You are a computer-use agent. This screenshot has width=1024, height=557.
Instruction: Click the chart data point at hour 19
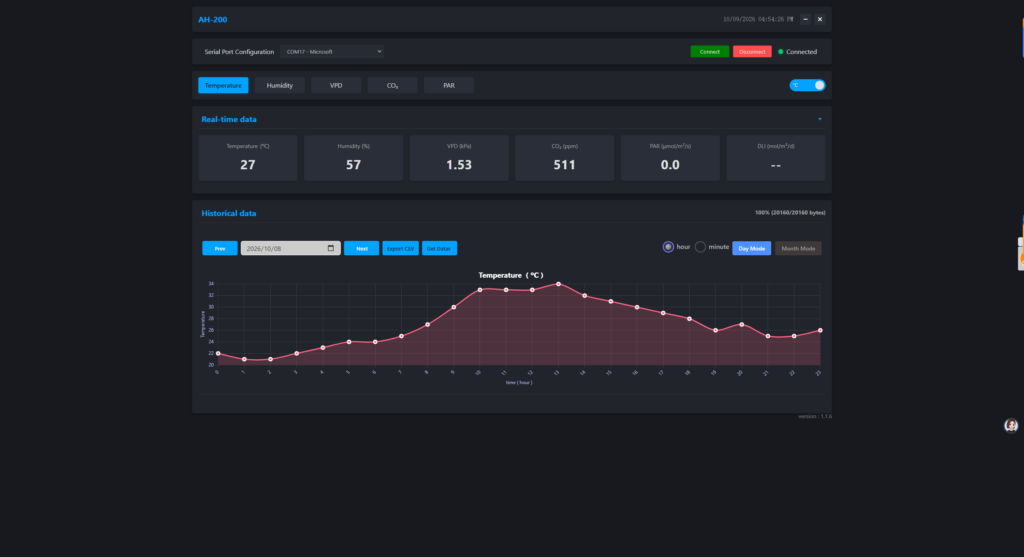(x=716, y=330)
